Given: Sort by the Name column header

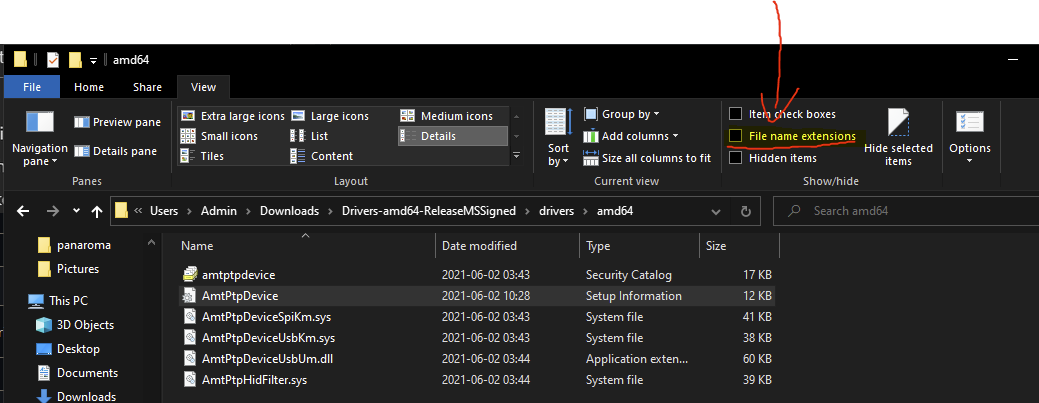Looking at the screenshot, I should (305, 246).
